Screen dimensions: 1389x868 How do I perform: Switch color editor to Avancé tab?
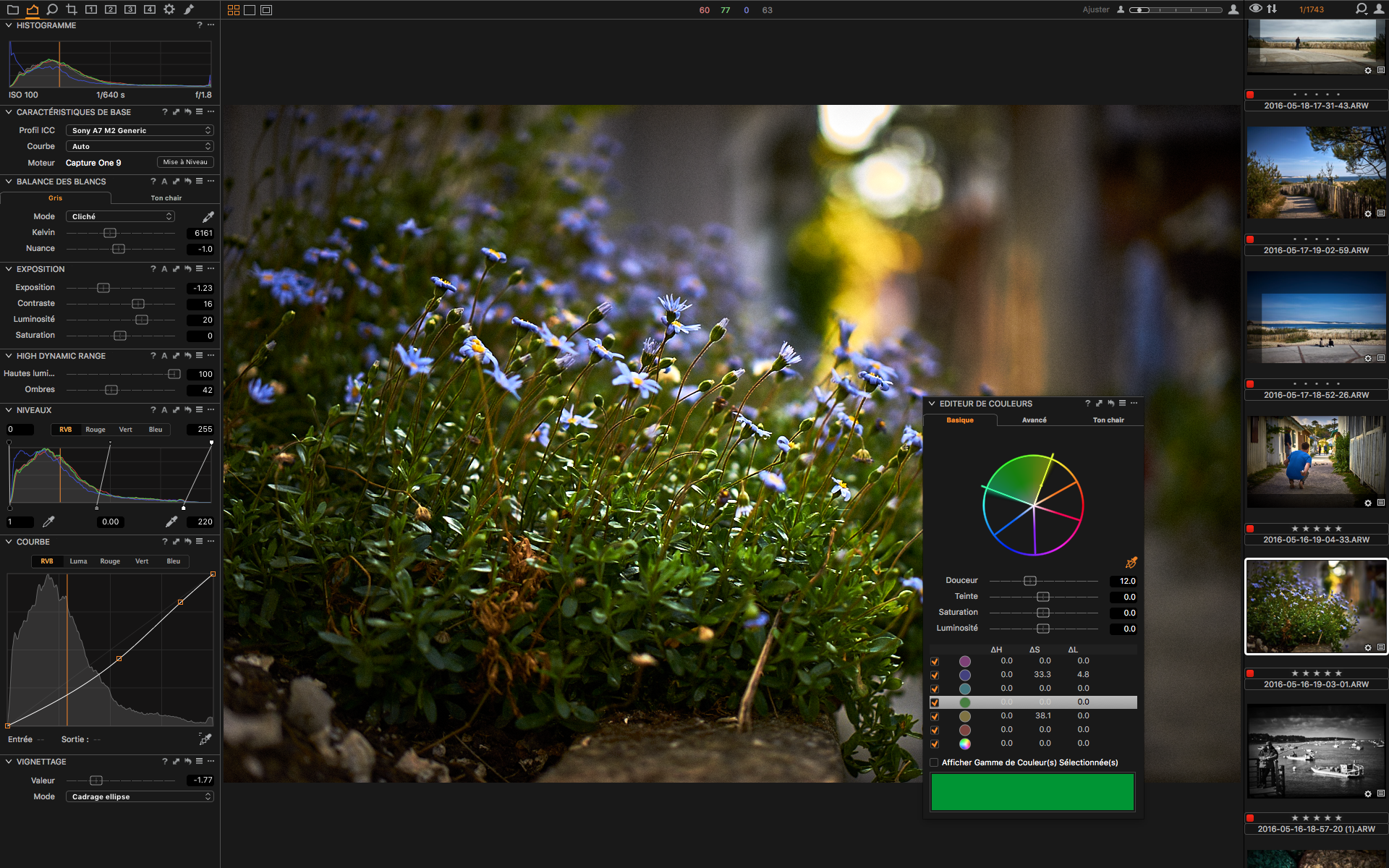(x=1034, y=420)
